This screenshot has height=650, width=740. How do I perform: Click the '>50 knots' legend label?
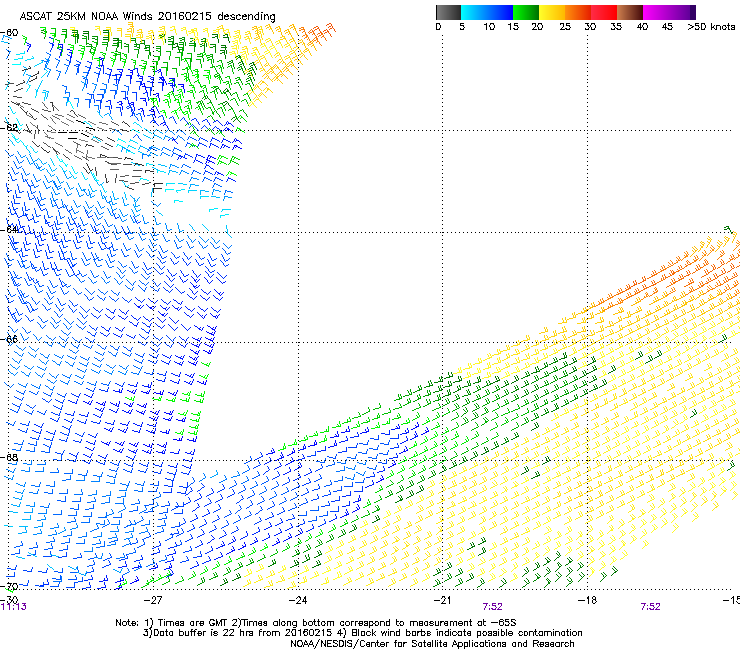pyautogui.click(x=711, y=27)
